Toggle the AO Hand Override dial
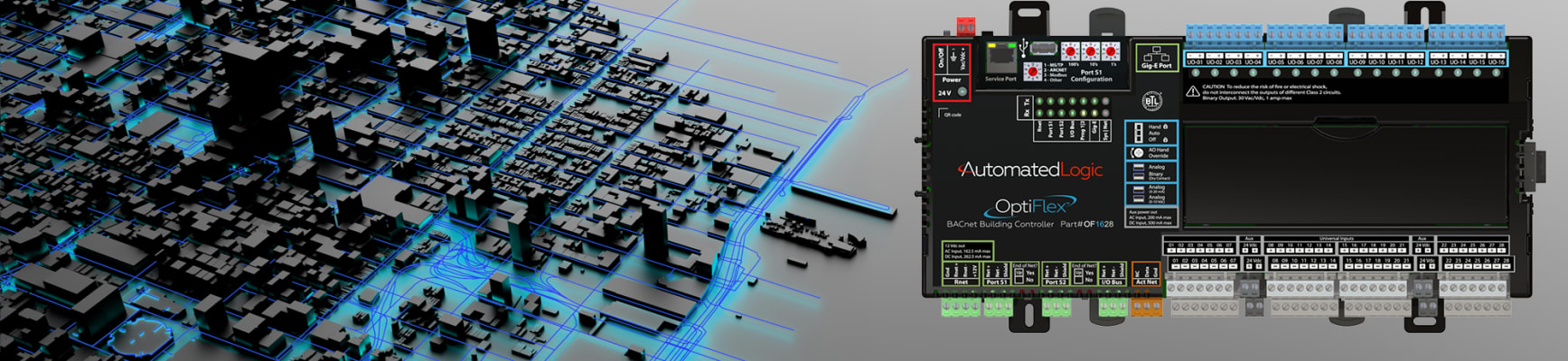The image size is (1568, 361). coord(1138,153)
